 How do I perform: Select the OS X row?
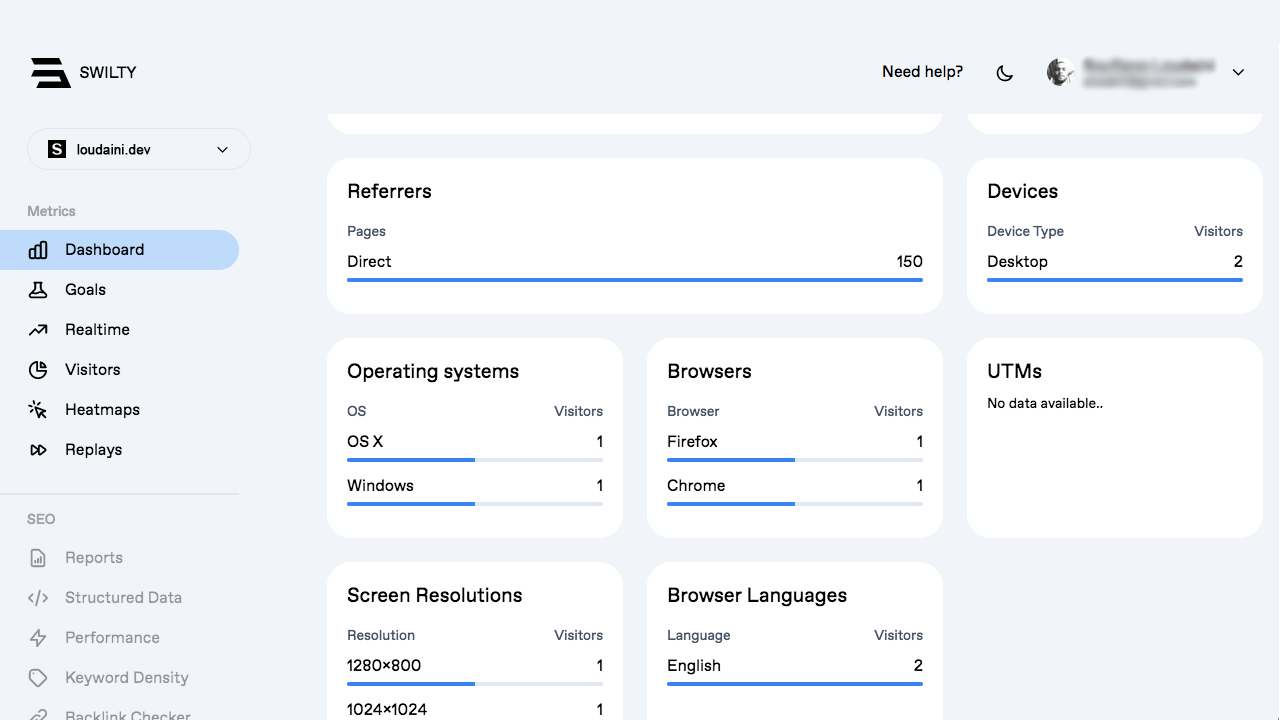coord(475,446)
